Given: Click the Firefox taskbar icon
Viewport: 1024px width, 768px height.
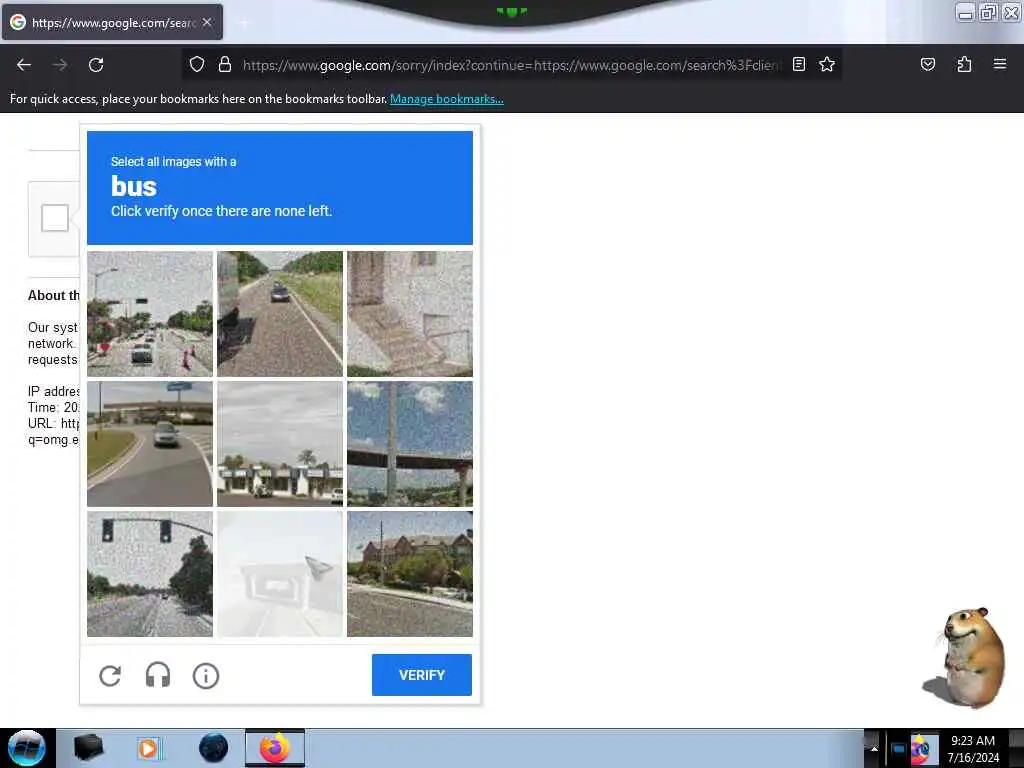Looking at the screenshot, I should tap(275, 748).
